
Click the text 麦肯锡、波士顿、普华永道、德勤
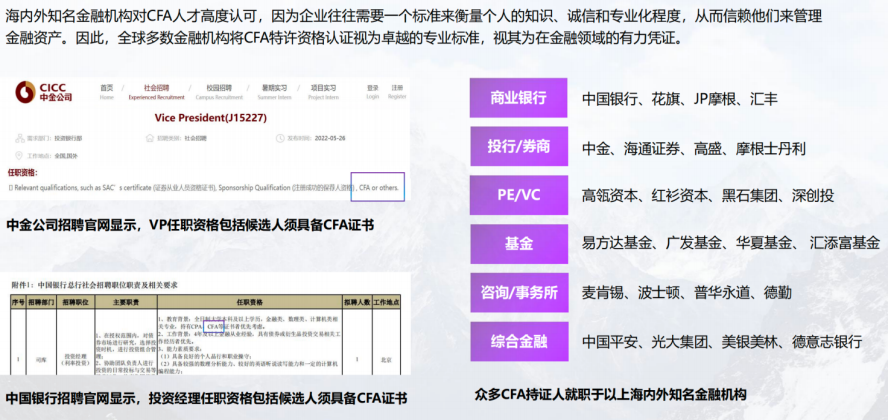click(686, 293)
